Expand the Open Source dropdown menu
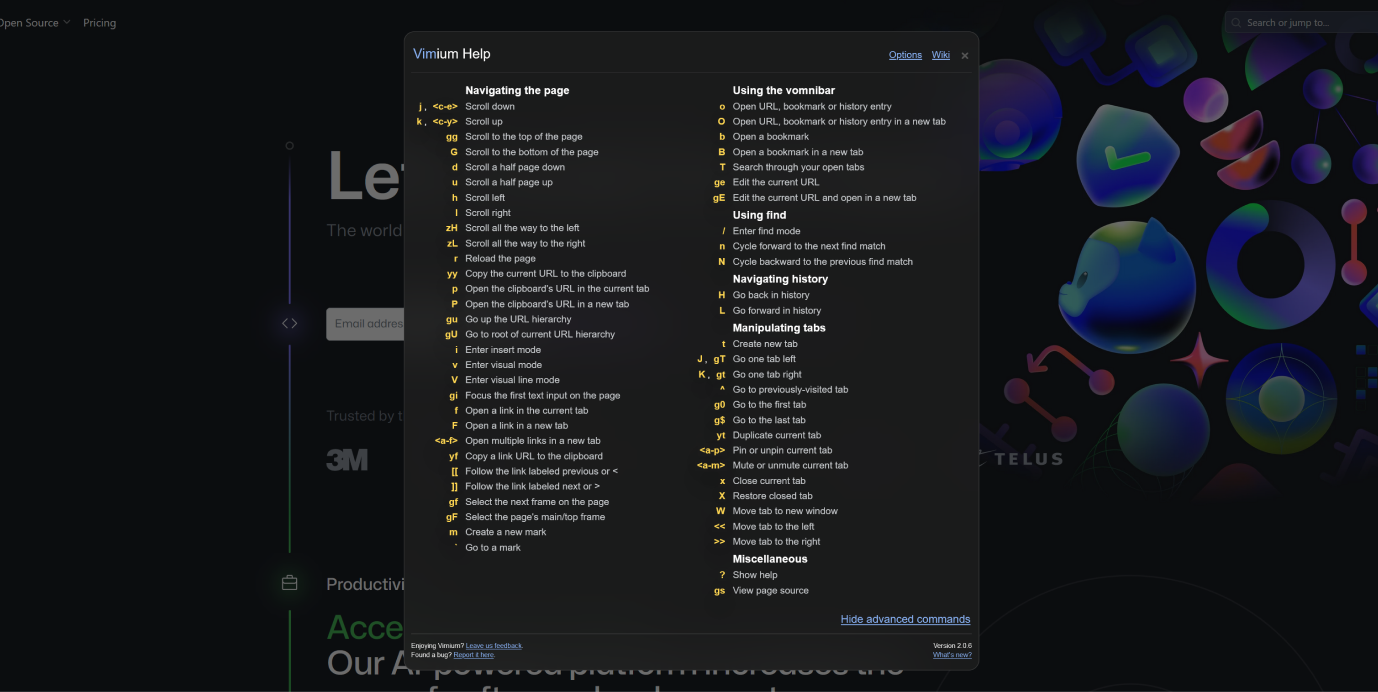This screenshot has height=692, width=1378. [x=35, y=23]
